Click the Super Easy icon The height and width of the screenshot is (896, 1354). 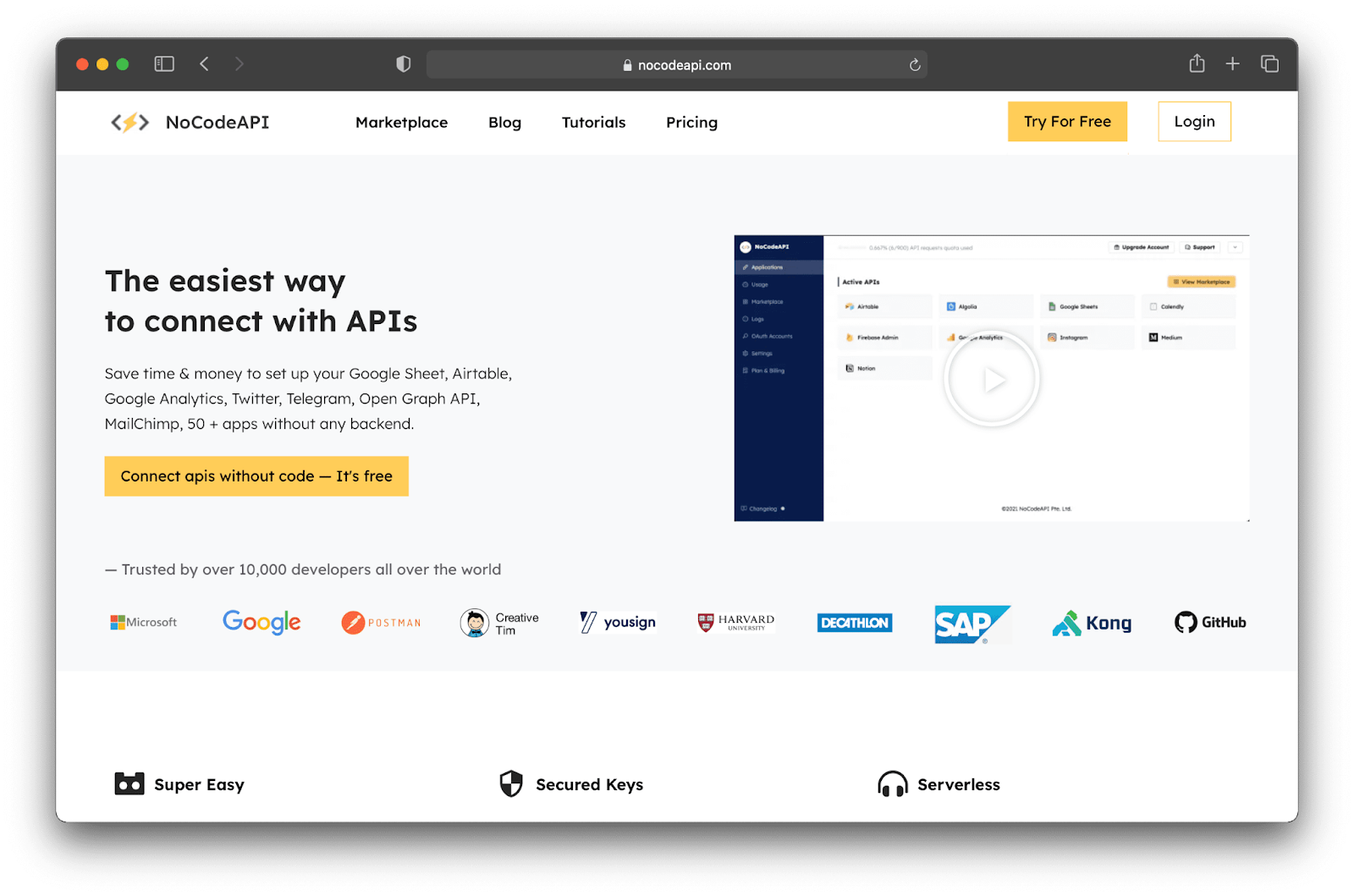pos(129,784)
